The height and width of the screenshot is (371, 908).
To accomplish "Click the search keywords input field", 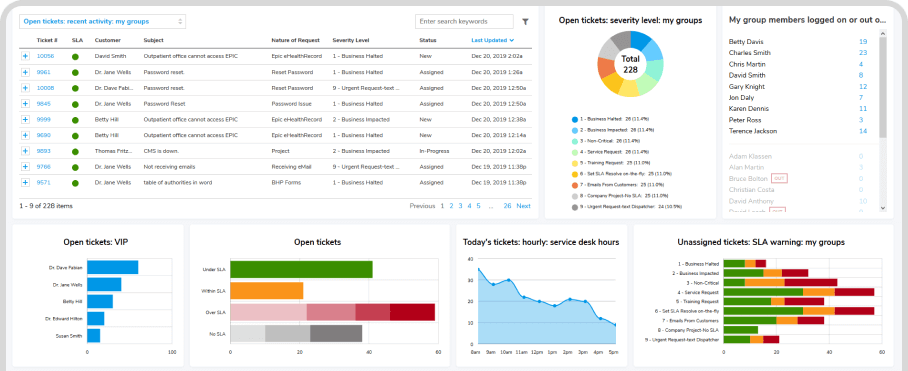I will (x=464, y=21).
